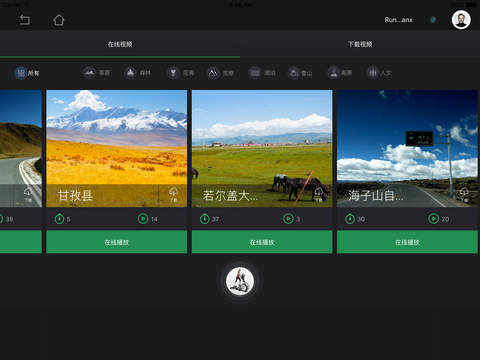
Task: Select the 所有 (all) category filter
Action: (x=27, y=73)
